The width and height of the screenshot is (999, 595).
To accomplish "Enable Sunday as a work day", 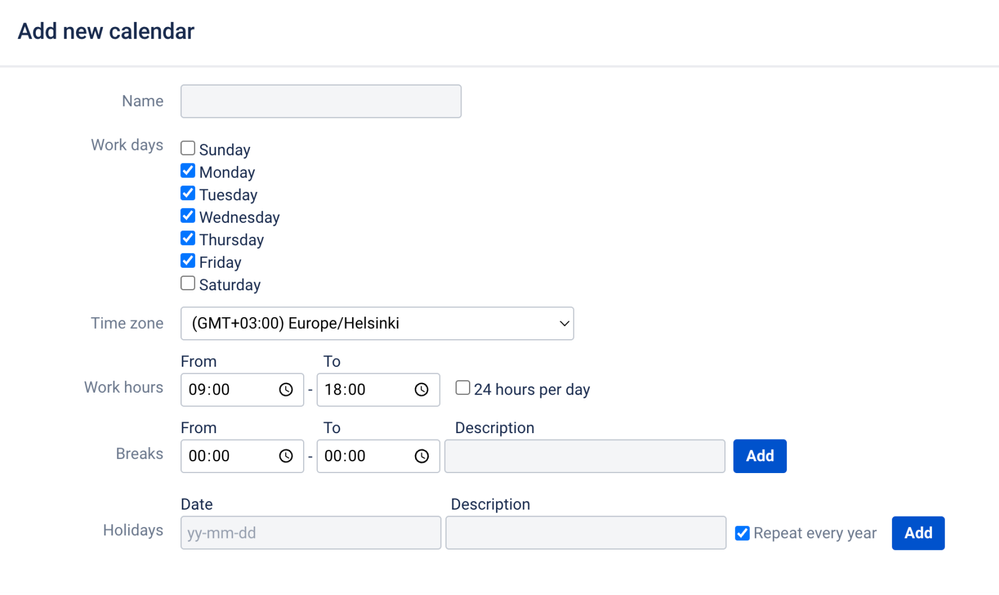I will point(188,149).
